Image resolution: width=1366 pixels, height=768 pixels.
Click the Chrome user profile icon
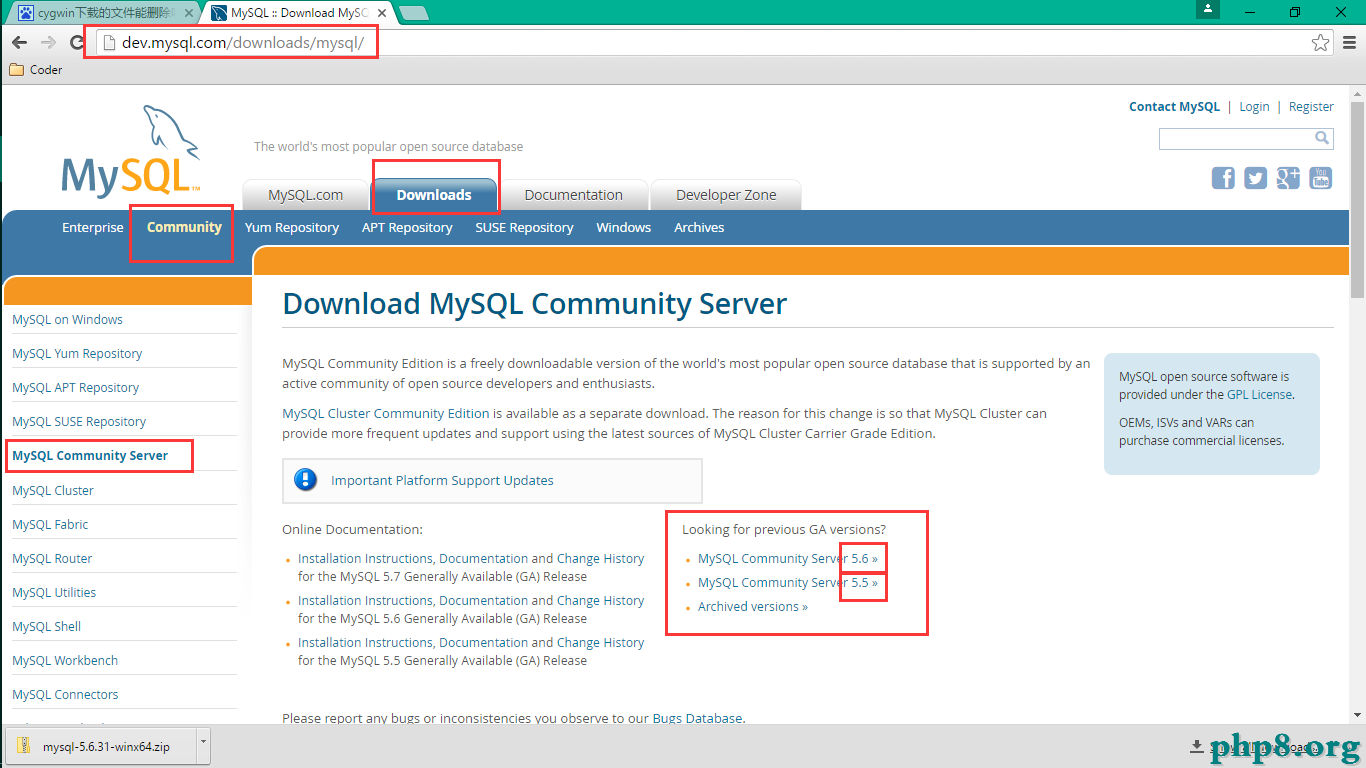(1208, 9)
